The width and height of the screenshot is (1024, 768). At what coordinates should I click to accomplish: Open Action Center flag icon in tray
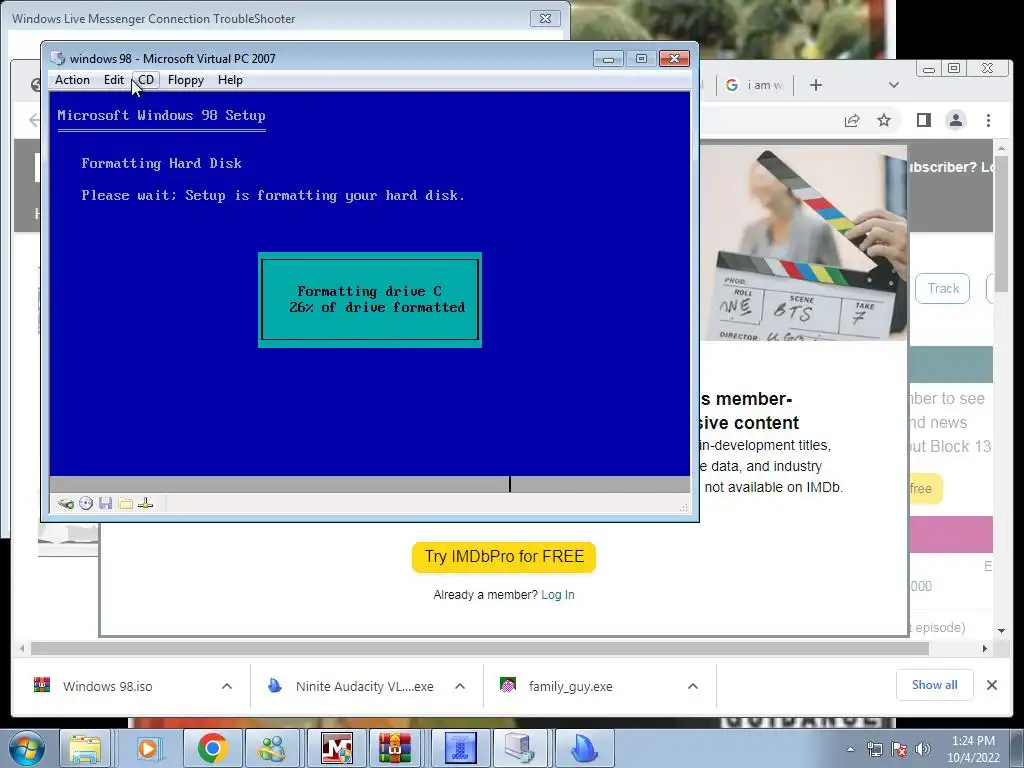click(x=899, y=749)
